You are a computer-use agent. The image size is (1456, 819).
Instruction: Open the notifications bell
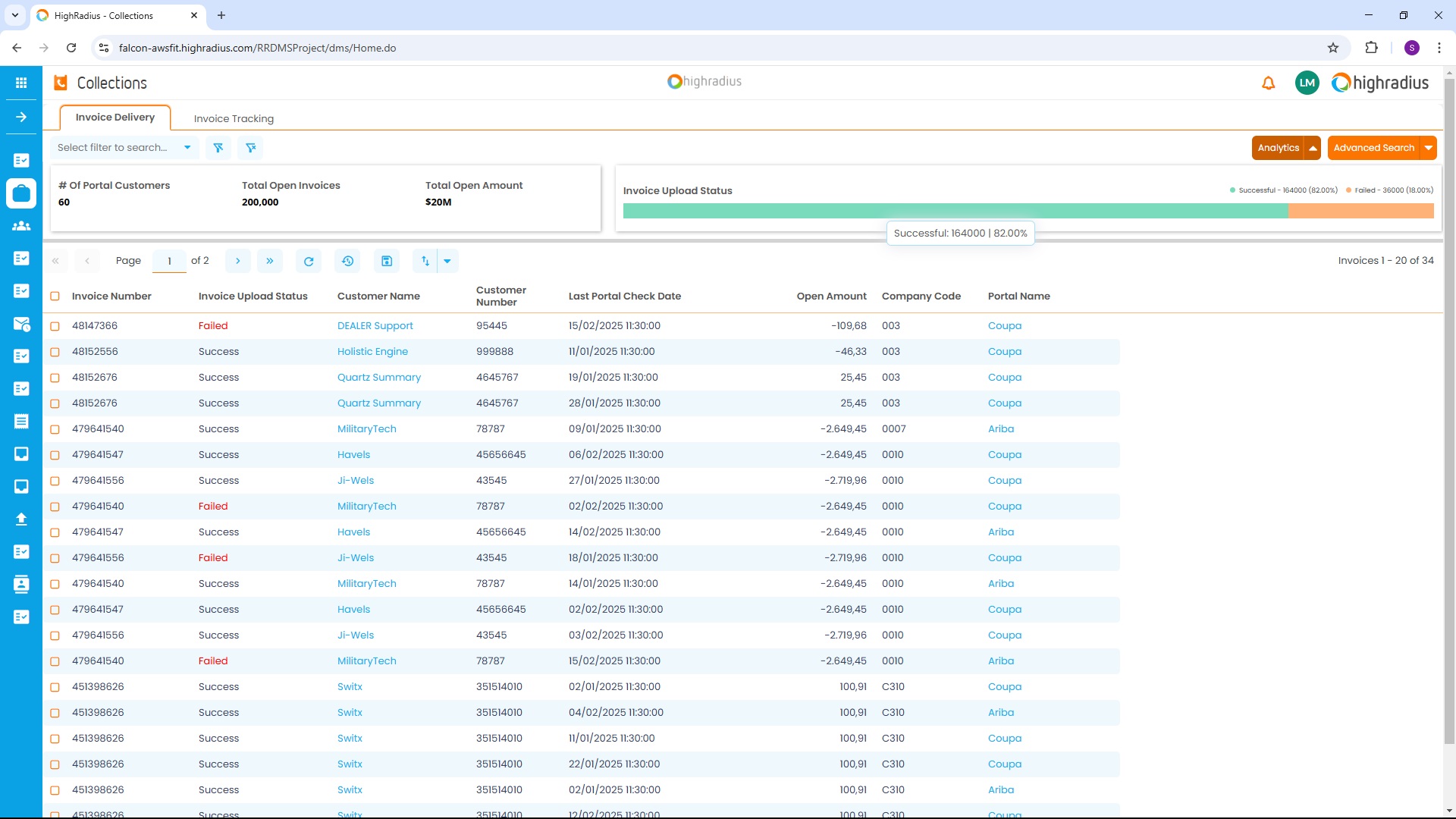1268,83
